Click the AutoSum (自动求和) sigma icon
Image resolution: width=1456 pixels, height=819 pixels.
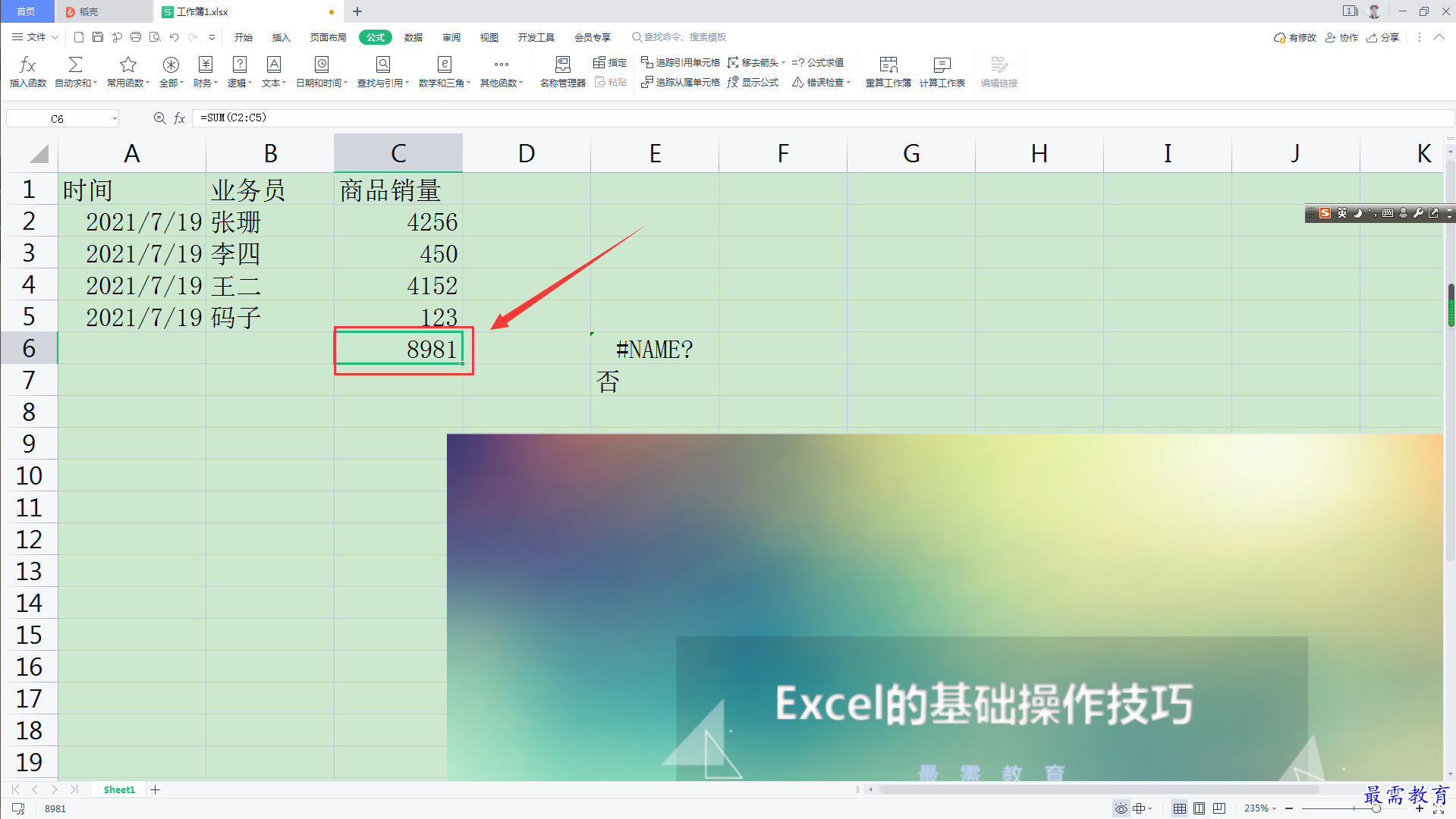[75, 65]
